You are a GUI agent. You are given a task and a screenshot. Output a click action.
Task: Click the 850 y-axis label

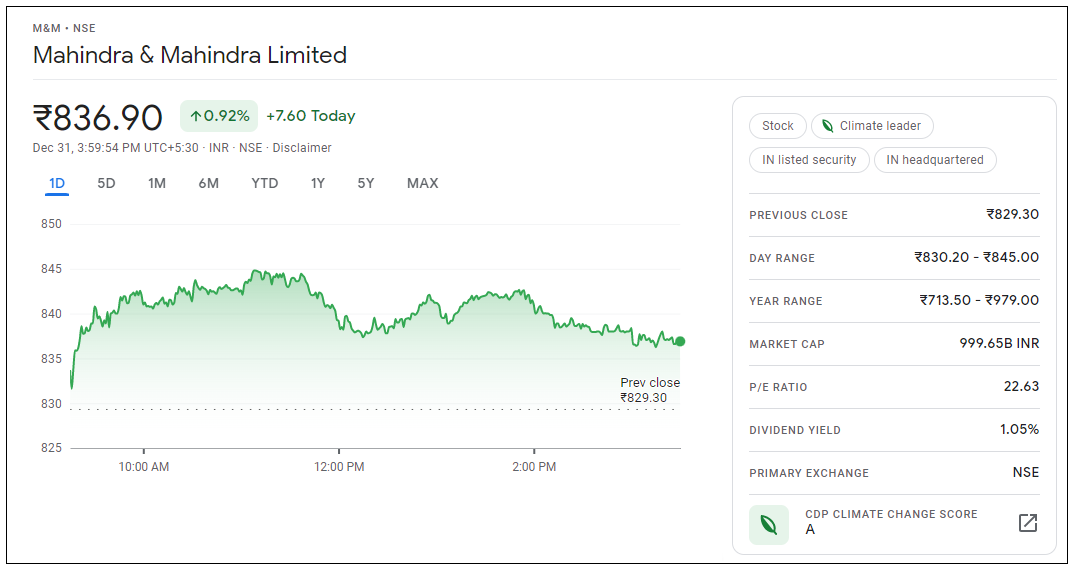[x=51, y=224]
